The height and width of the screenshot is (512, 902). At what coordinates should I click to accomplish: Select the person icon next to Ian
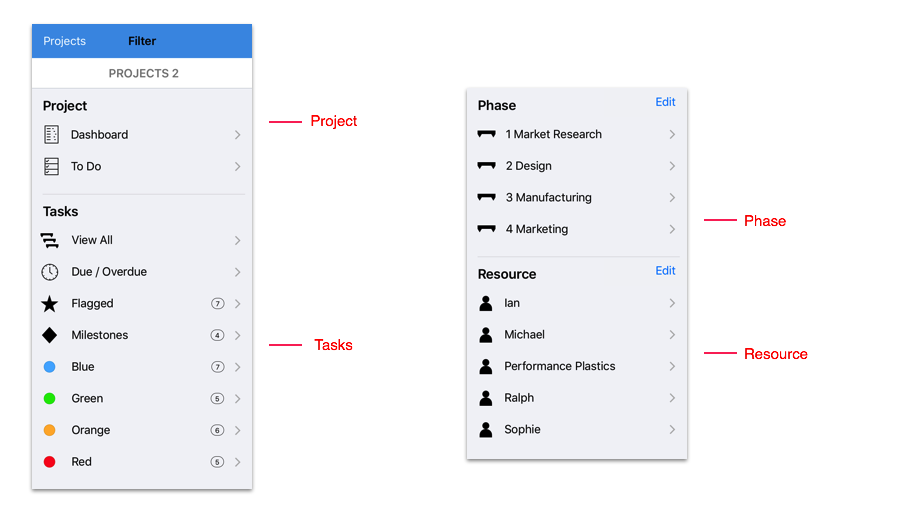pyautogui.click(x=486, y=303)
